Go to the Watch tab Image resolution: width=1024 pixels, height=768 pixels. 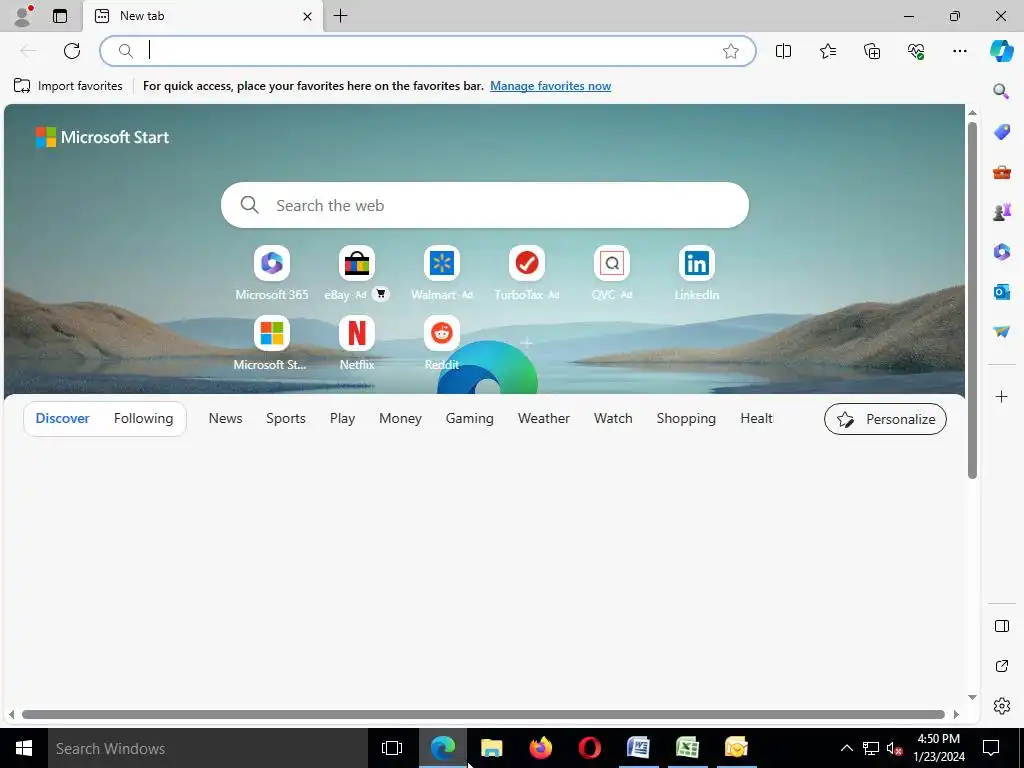pos(613,418)
